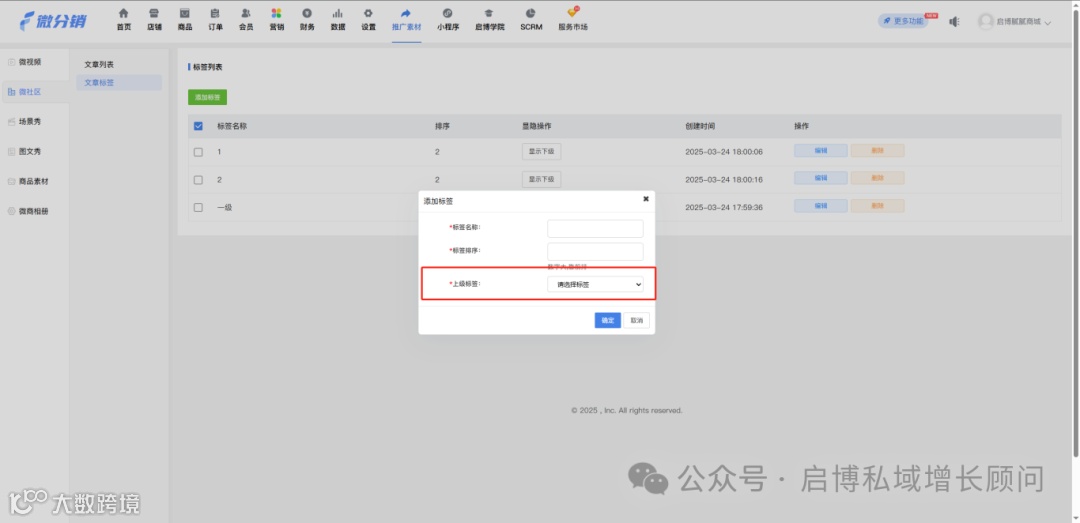
Task: Click the 排序 column header
Action: click(x=442, y=127)
